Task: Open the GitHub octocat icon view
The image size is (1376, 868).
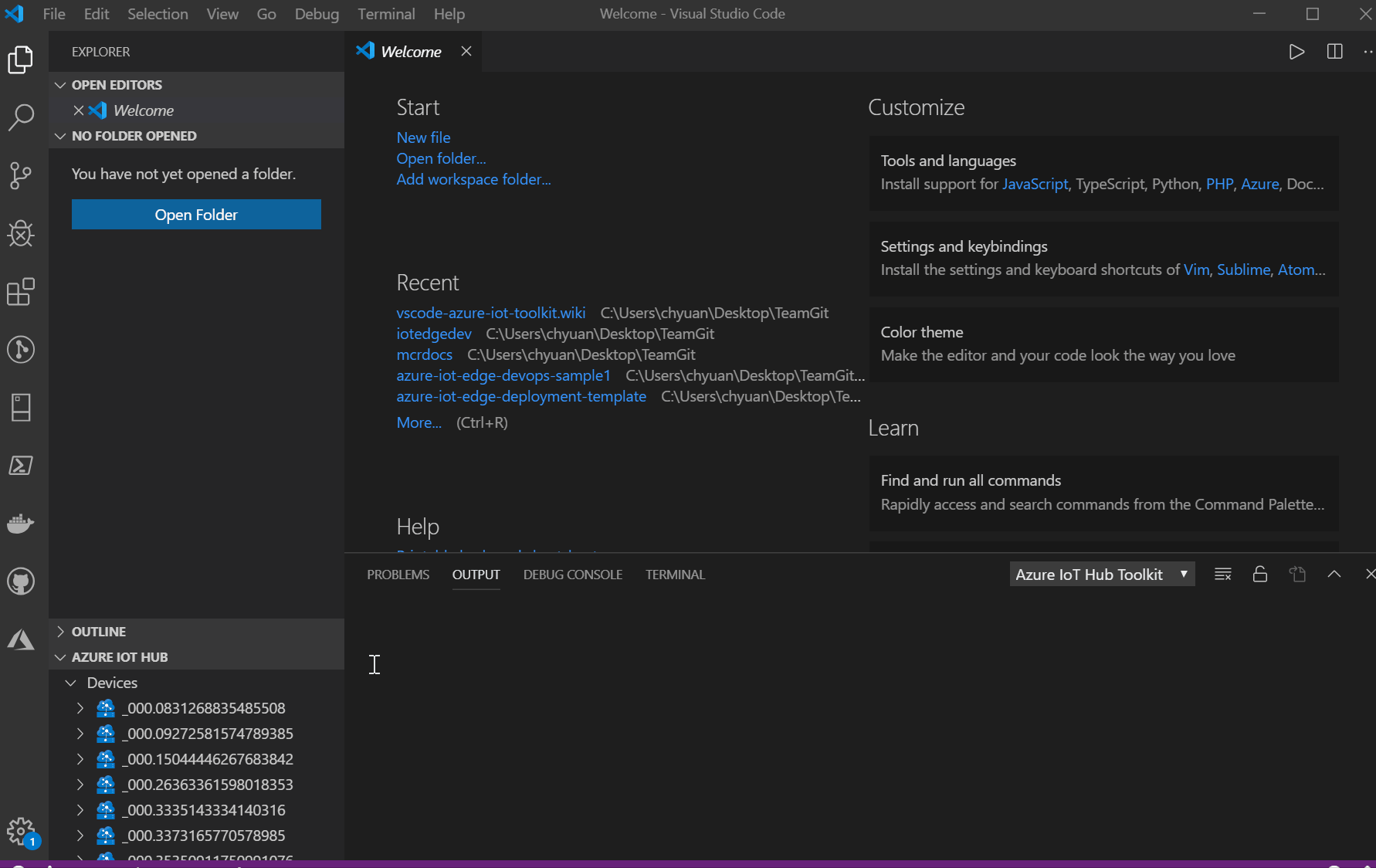Action: pyautogui.click(x=21, y=581)
